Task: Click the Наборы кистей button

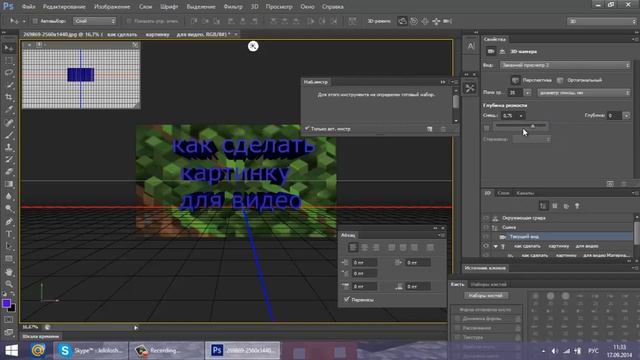Action: [x=486, y=295]
